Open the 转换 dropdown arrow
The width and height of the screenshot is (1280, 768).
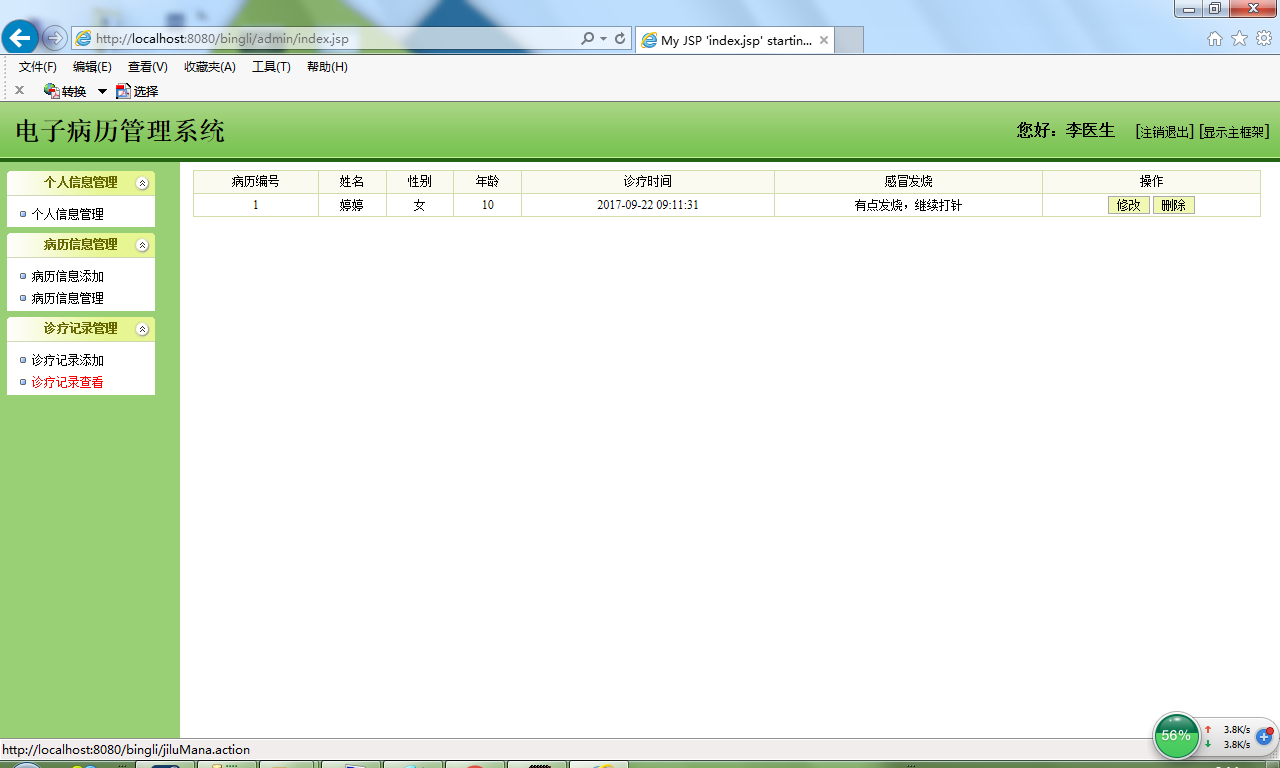click(x=102, y=91)
